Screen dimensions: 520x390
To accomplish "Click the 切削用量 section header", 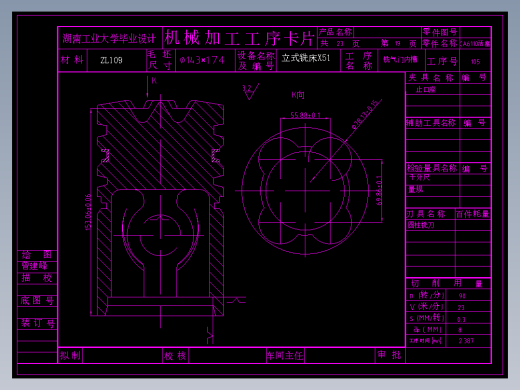I will (447, 283).
